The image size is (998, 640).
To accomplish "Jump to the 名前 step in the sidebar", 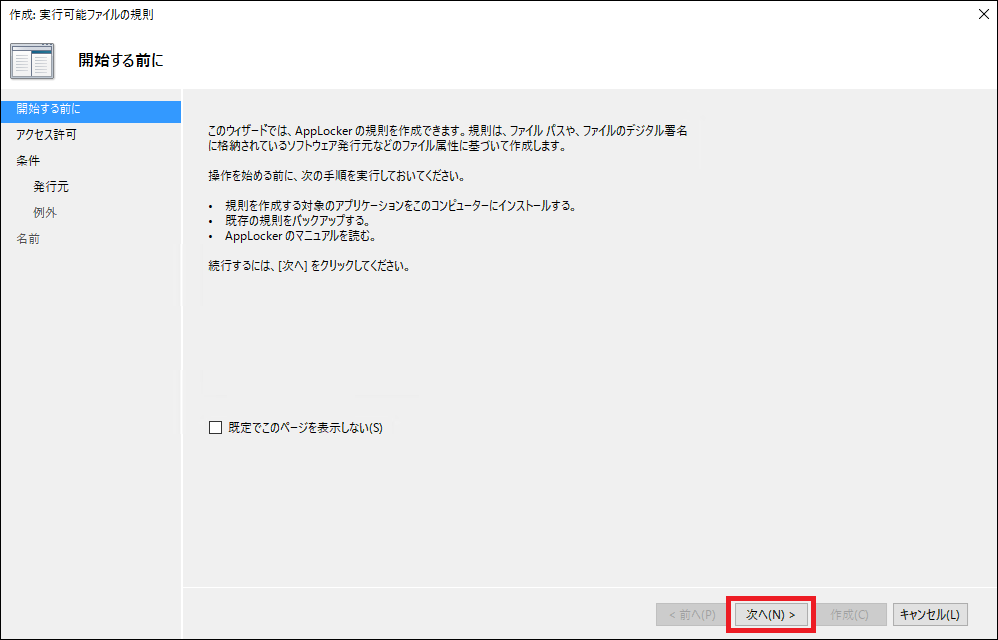I will (28, 239).
